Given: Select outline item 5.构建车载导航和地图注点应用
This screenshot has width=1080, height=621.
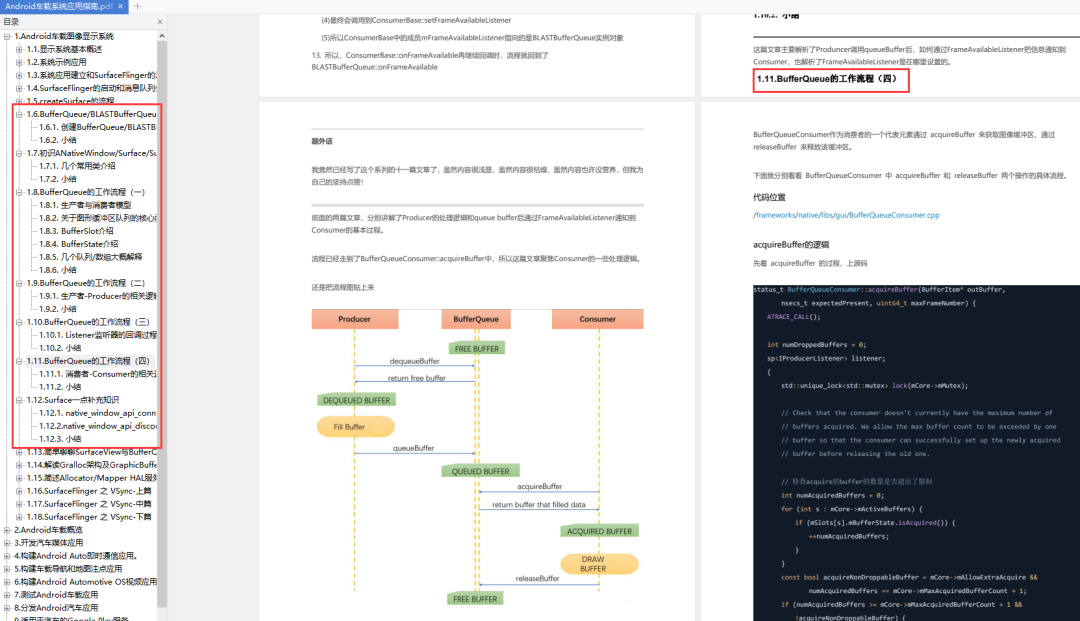Looking at the screenshot, I should point(68,569).
